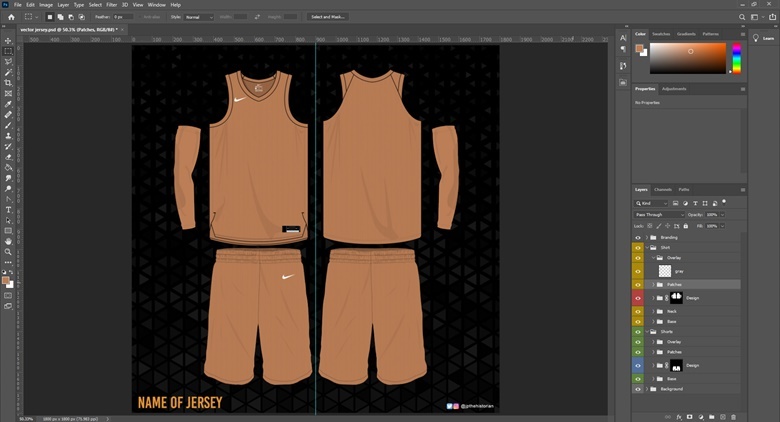Viewport: 780px width, 422px height.
Task: Select the Eraser tool
Action: (8, 157)
